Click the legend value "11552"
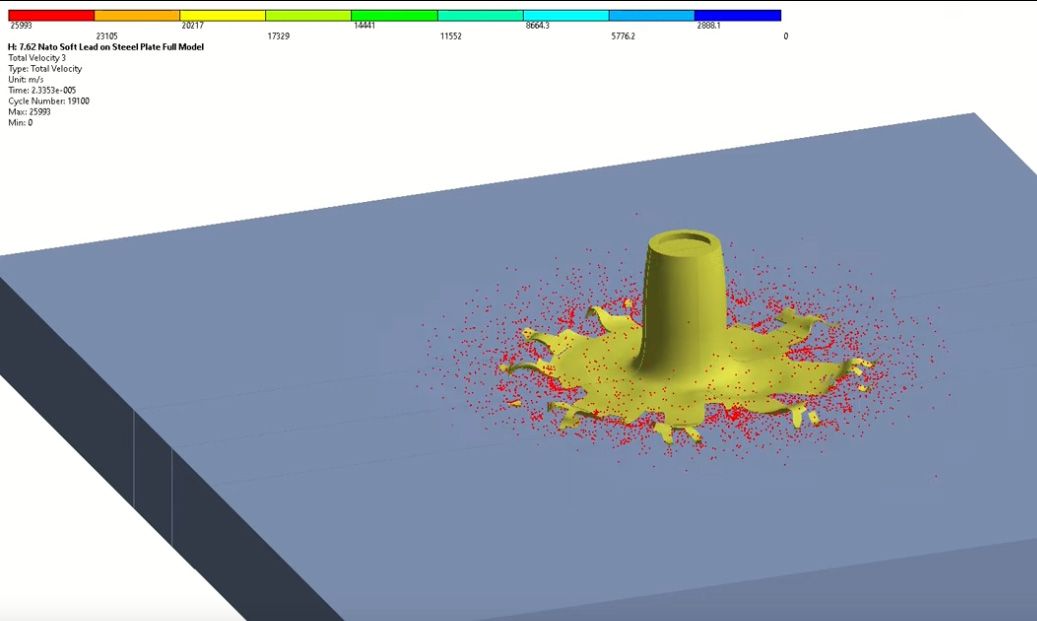The height and width of the screenshot is (621, 1037). pyautogui.click(x=450, y=36)
